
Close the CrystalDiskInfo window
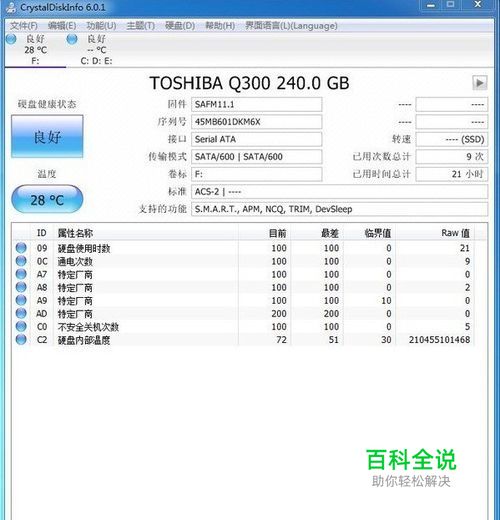tap(478, 5)
